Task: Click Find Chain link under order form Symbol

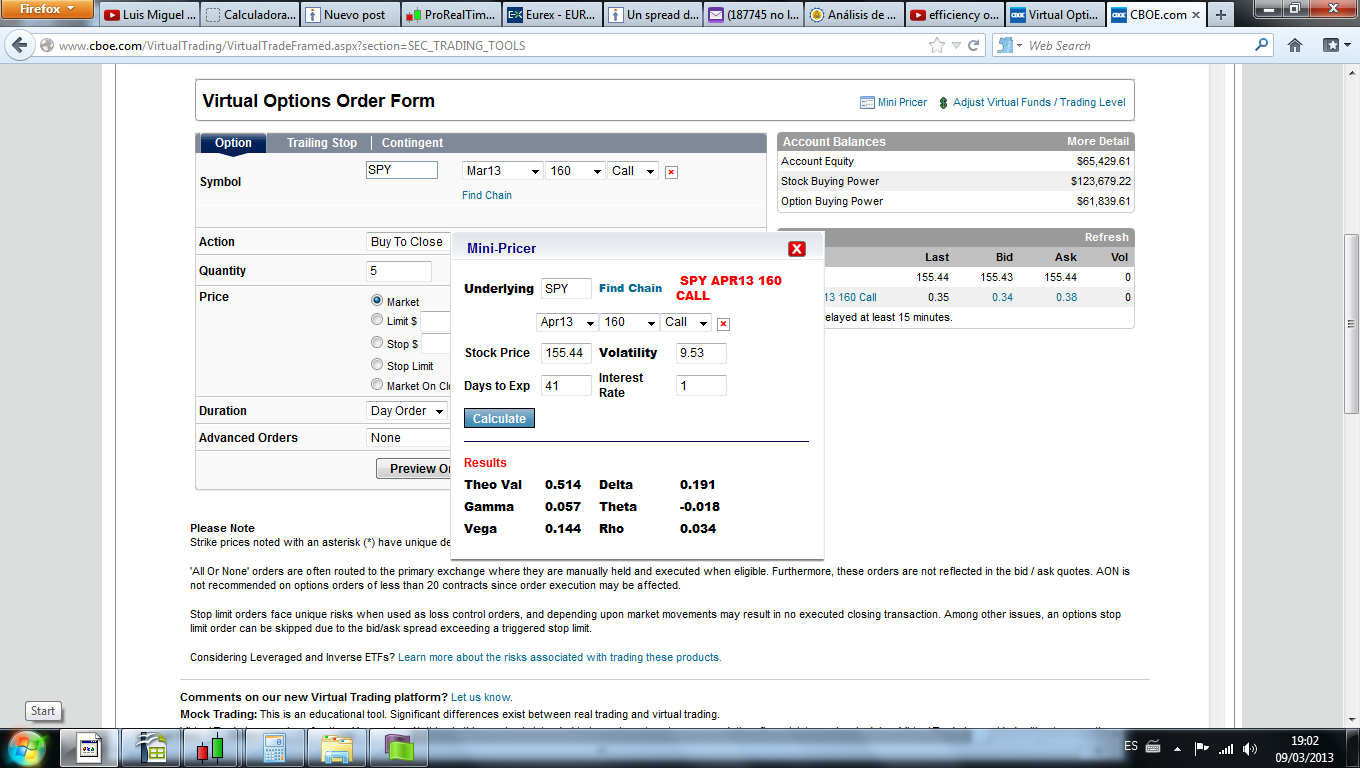Action: click(x=487, y=195)
